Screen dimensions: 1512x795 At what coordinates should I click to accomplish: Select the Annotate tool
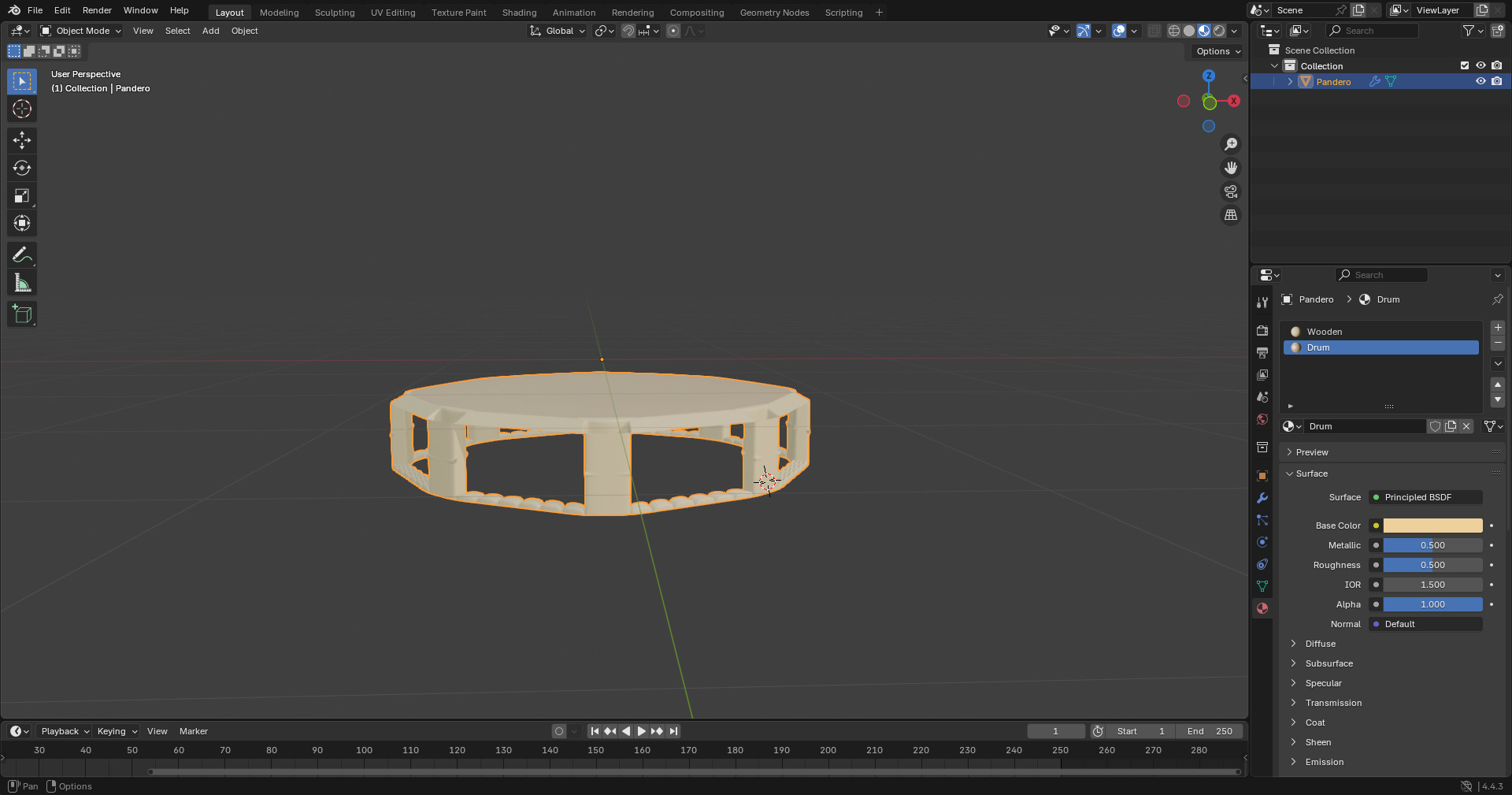point(22,254)
